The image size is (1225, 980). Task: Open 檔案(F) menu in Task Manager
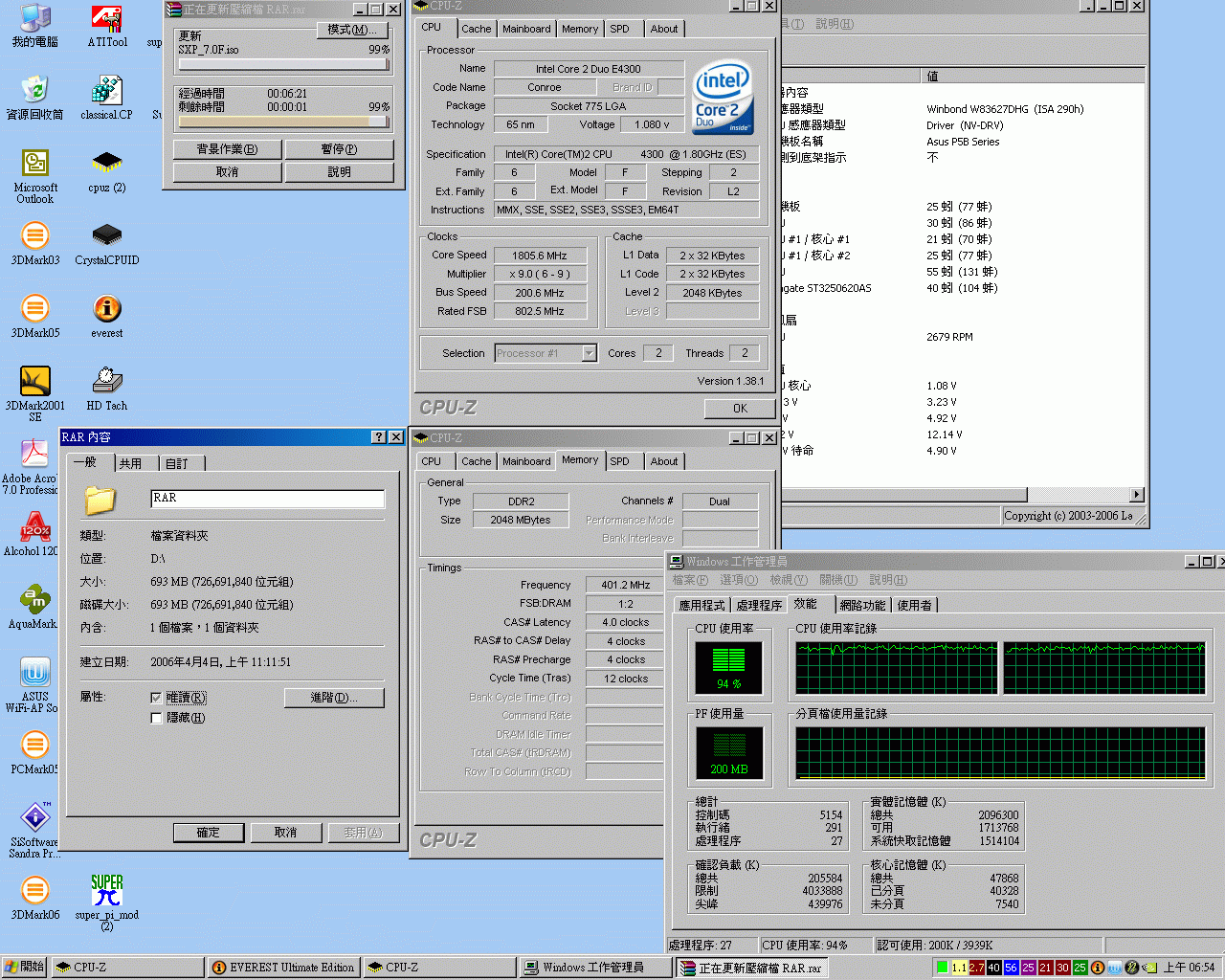click(690, 580)
